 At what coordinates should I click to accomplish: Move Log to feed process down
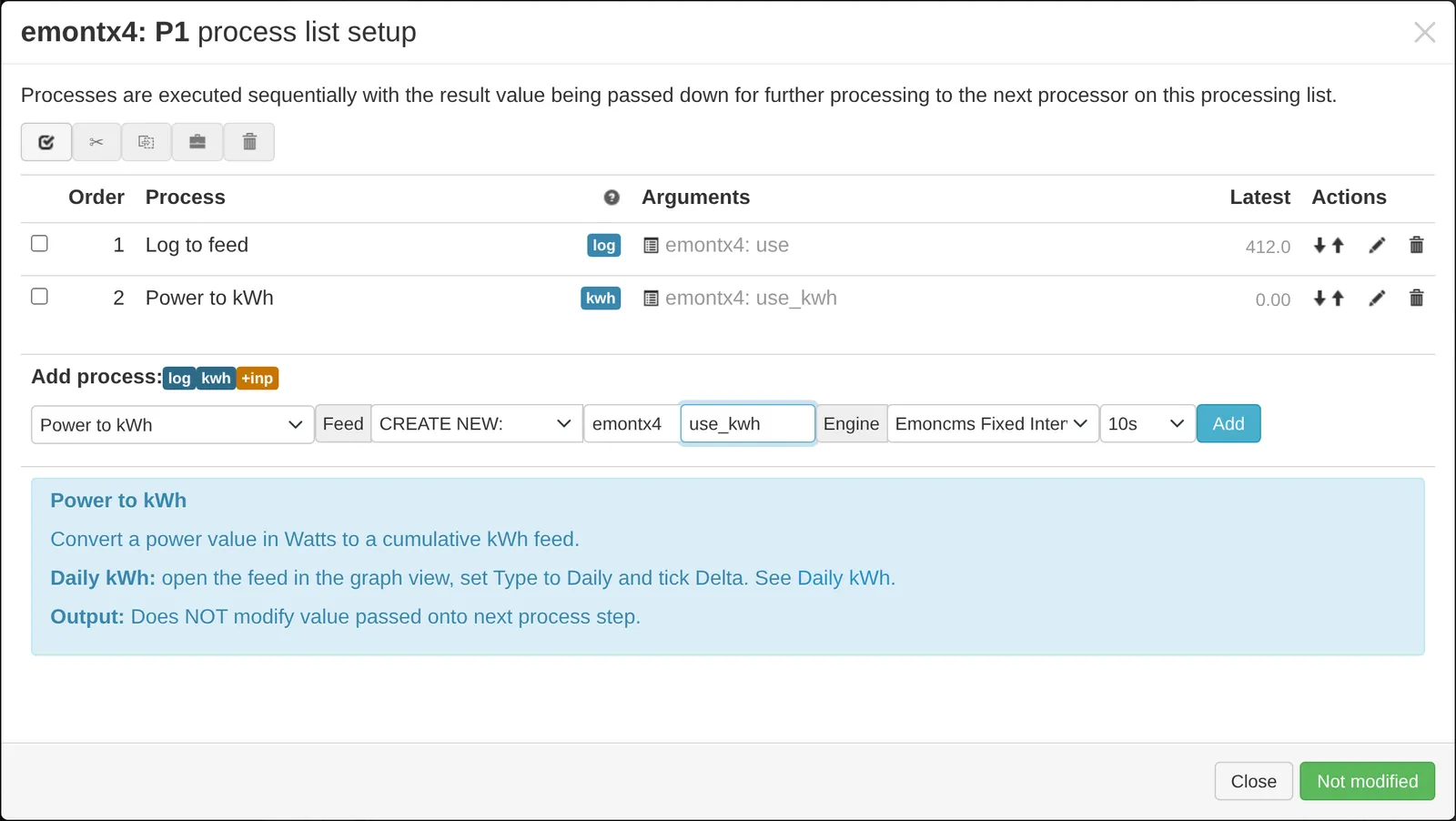click(1319, 246)
